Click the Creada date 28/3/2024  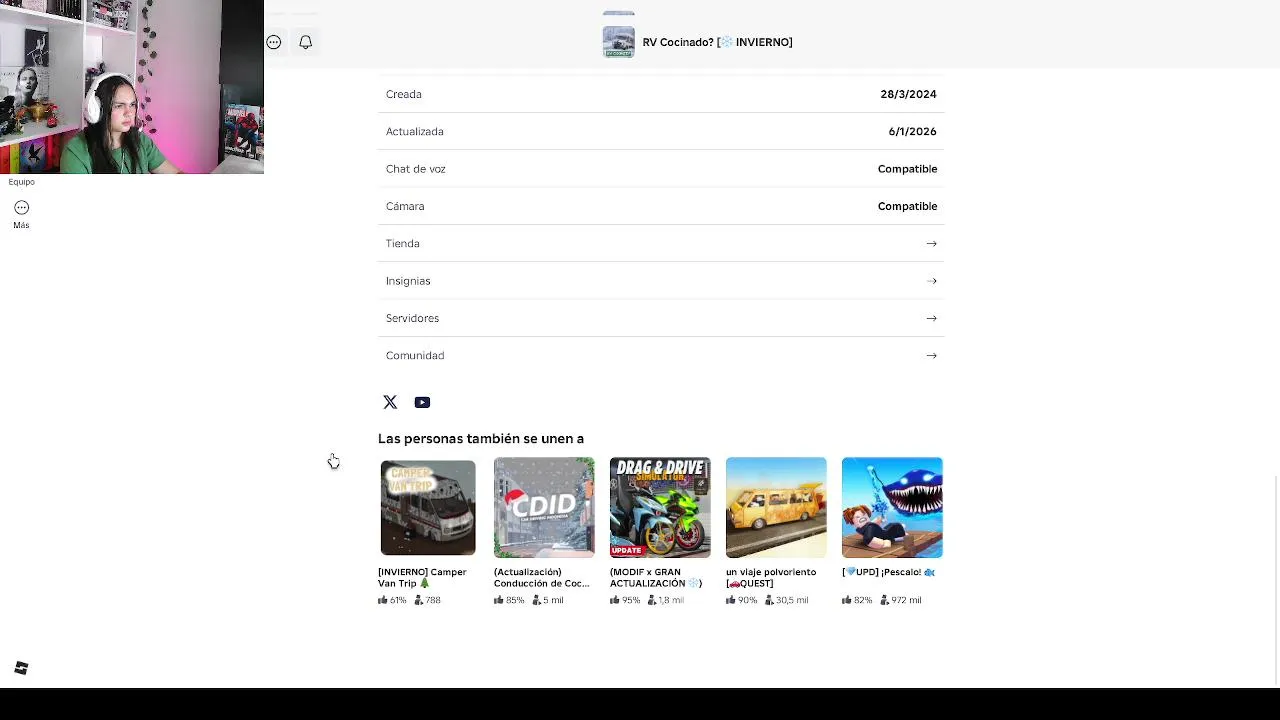pos(908,94)
